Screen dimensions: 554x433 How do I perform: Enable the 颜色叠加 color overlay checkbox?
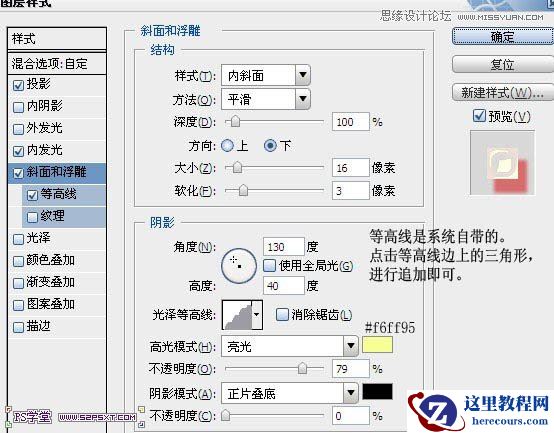(18, 261)
